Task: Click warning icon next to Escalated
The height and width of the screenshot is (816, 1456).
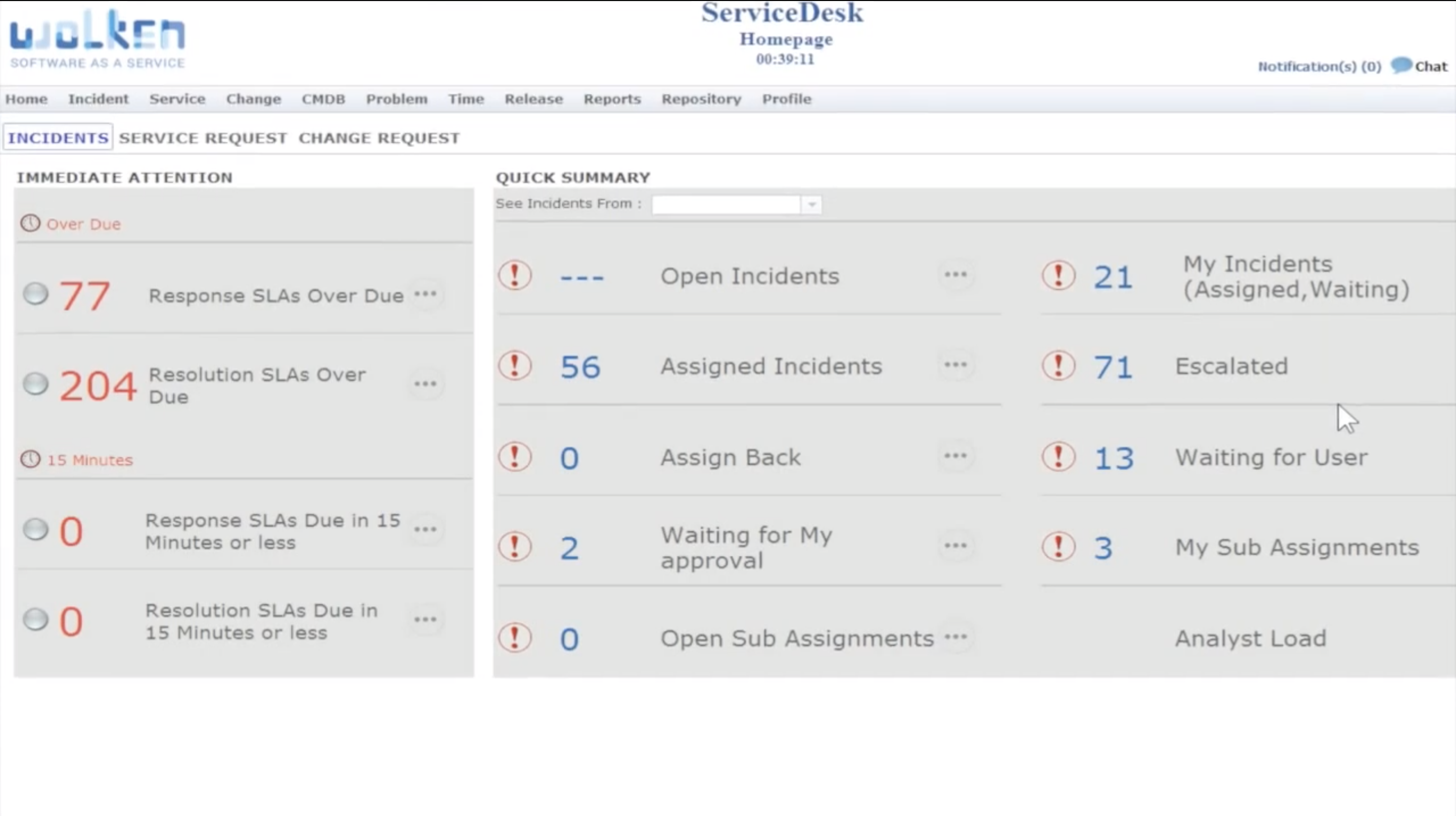Action: click(x=1057, y=366)
